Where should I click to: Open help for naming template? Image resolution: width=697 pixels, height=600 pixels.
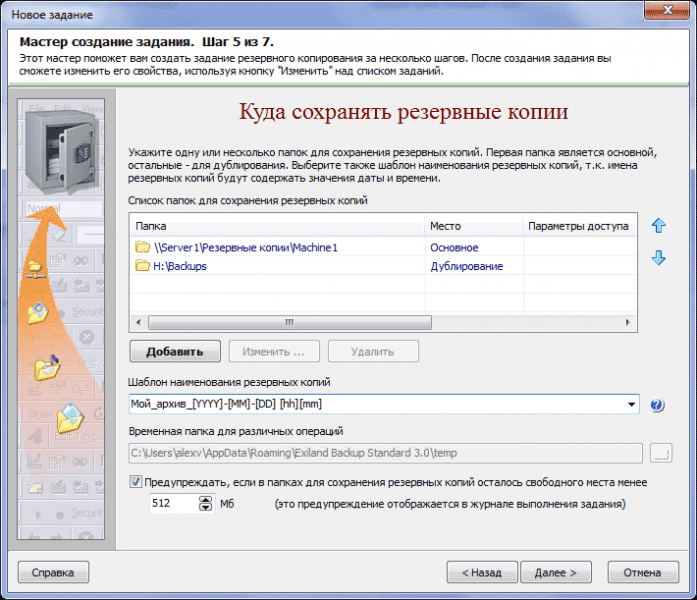(657, 405)
